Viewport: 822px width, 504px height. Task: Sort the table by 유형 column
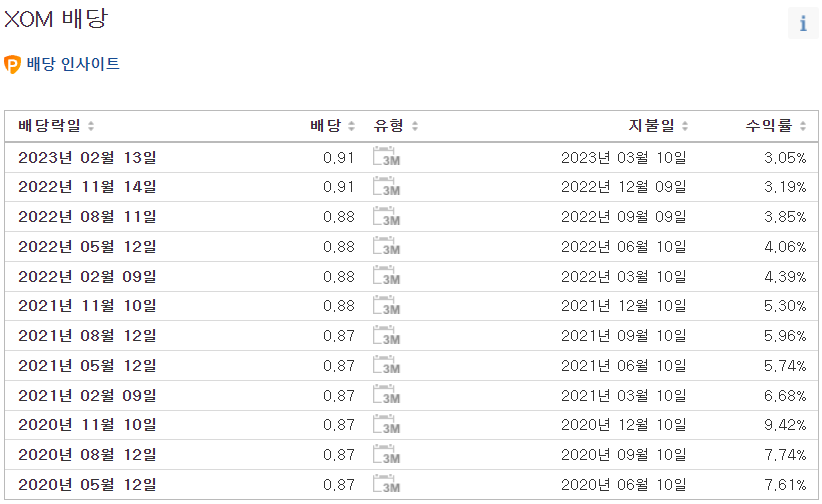coord(396,126)
